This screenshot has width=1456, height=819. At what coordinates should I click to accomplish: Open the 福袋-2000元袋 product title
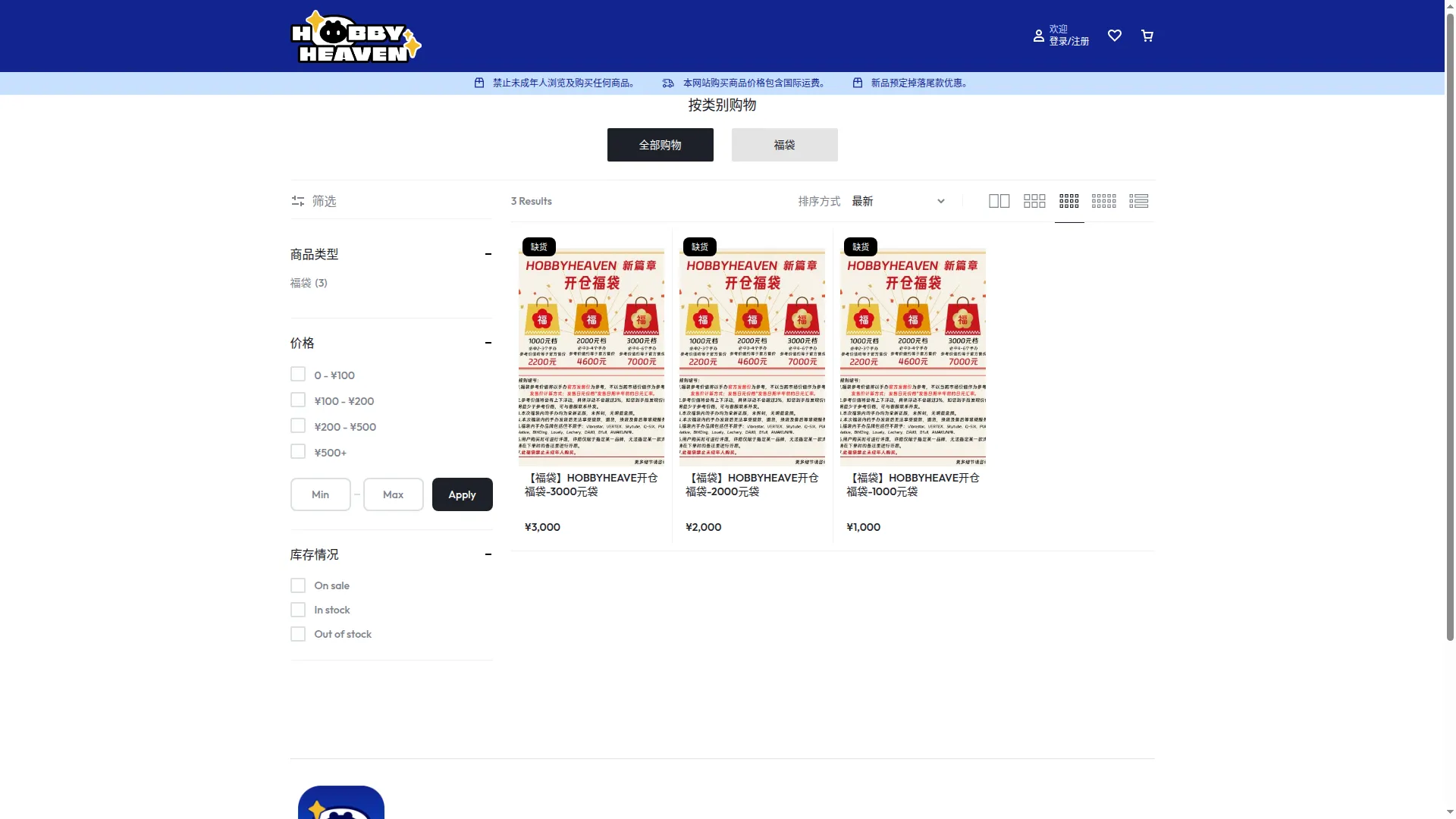752,485
